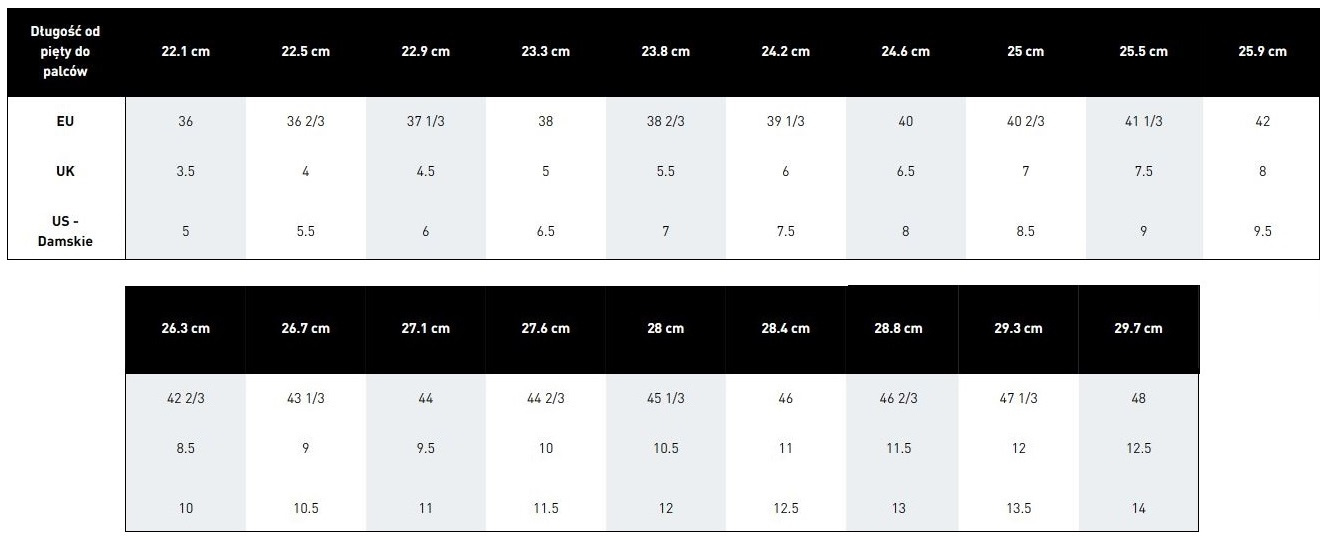Select the UK row label
The height and width of the screenshot is (537, 1327).
coord(66,171)
